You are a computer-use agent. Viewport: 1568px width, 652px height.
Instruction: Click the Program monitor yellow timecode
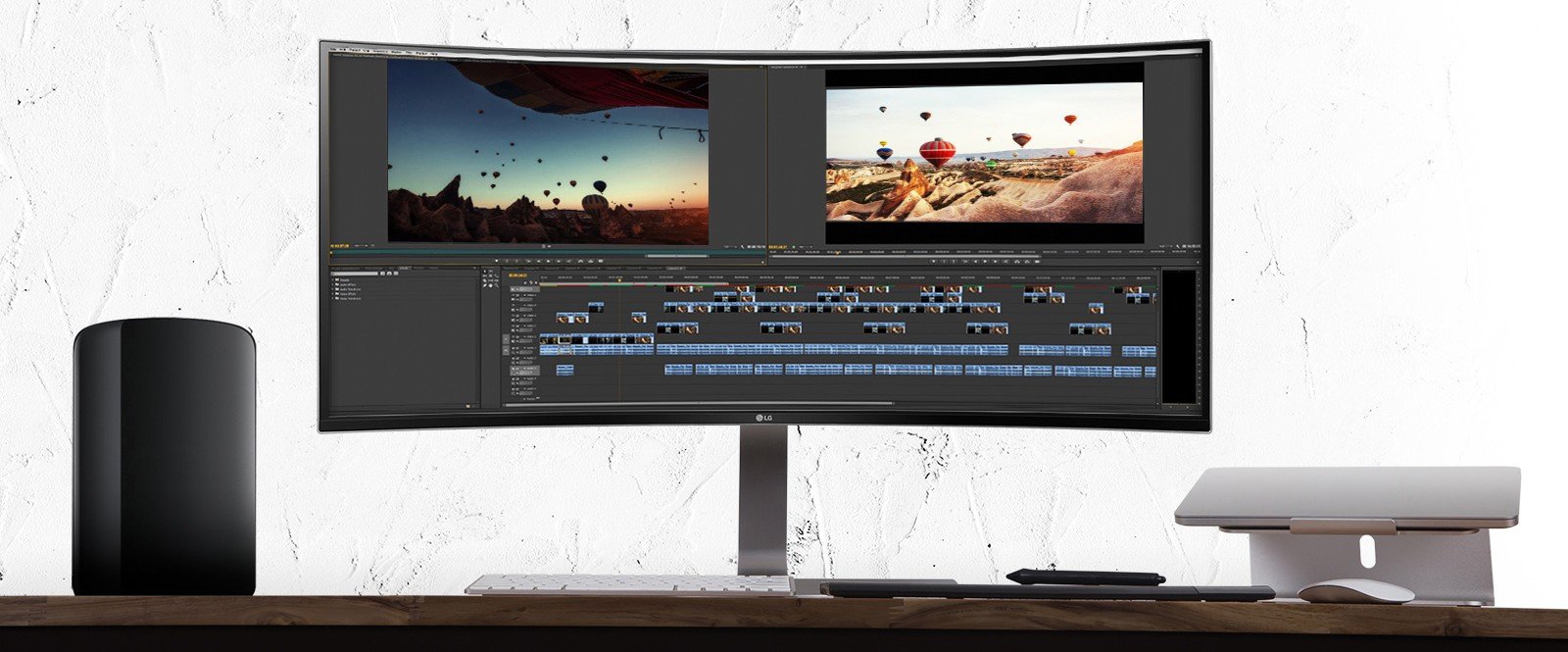778,246
